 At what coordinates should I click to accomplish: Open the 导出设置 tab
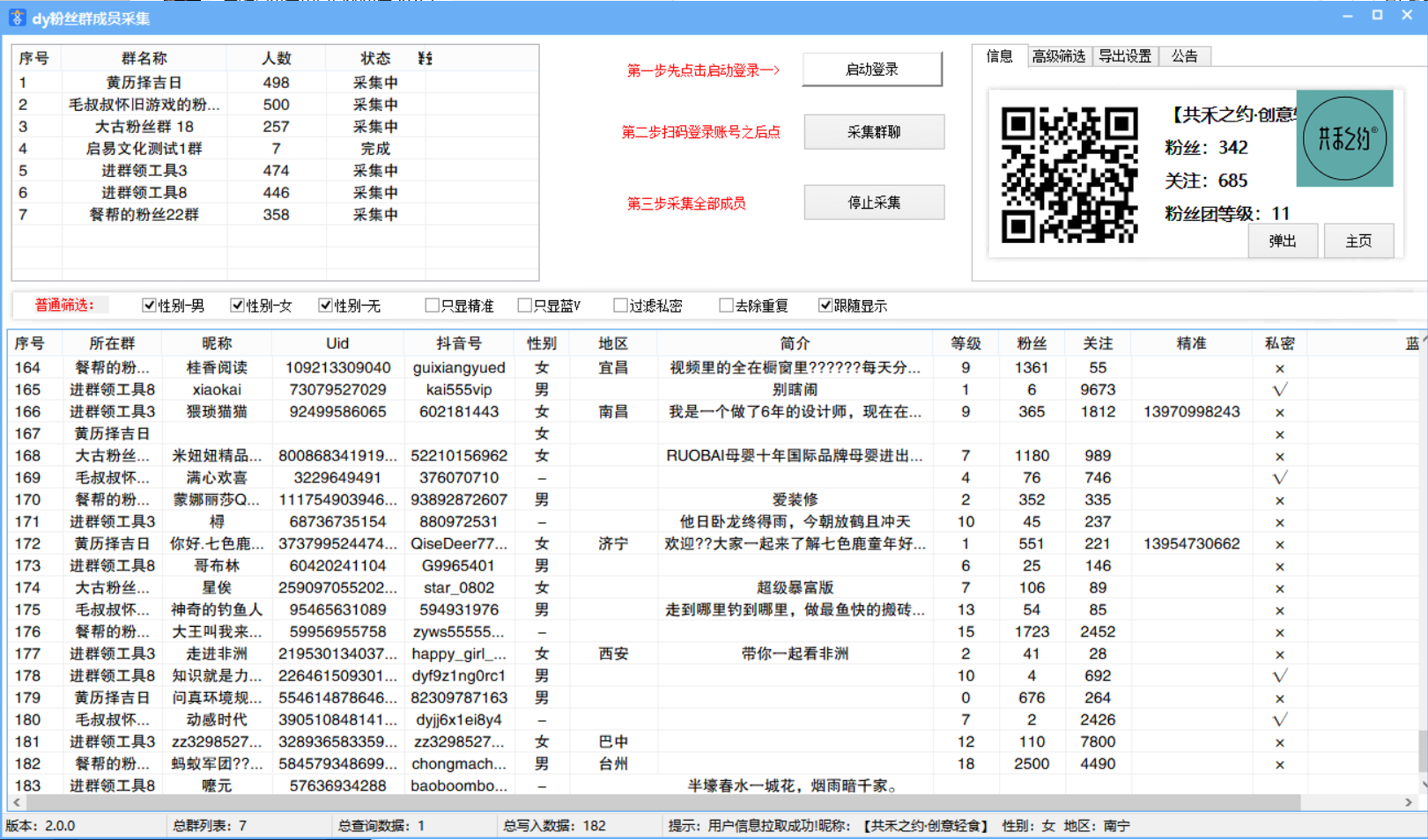pos(1125,55)
